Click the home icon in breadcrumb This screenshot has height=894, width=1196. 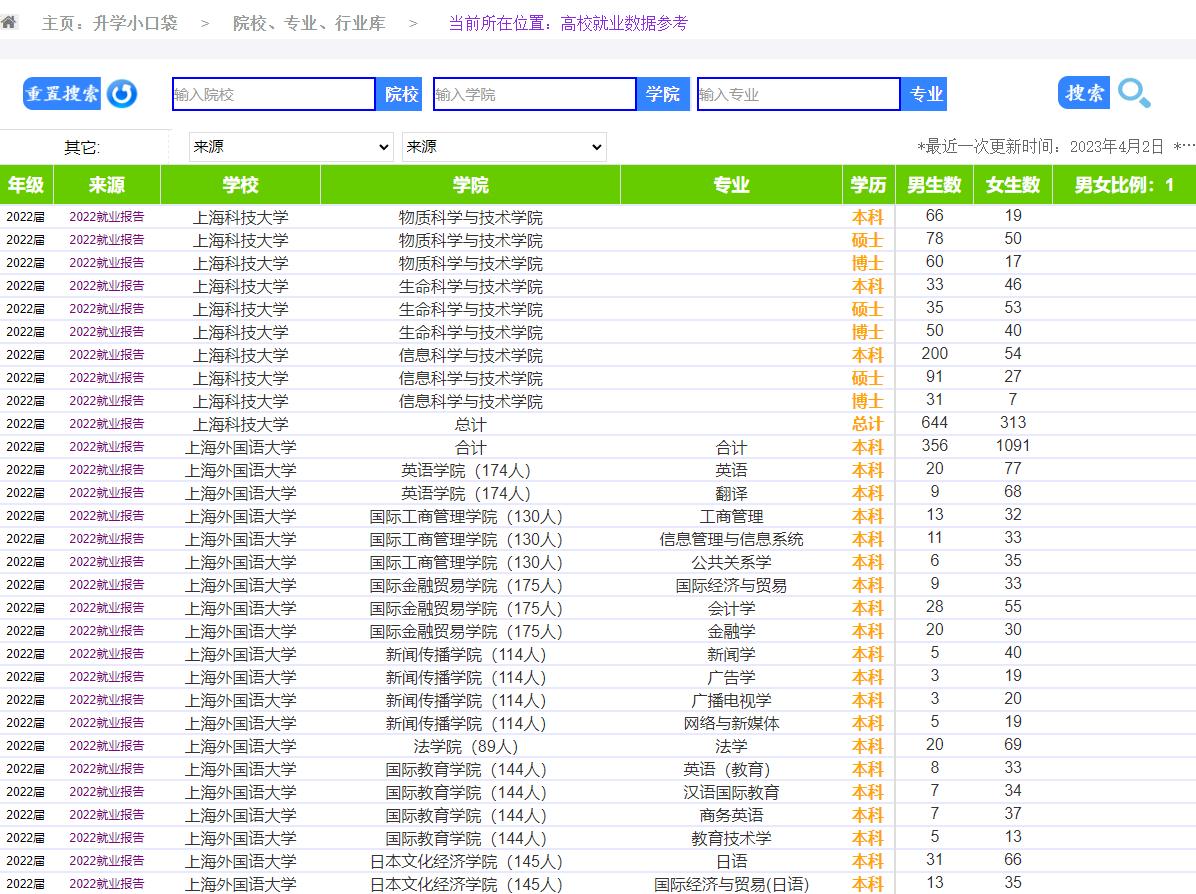(x=9, y=22)
